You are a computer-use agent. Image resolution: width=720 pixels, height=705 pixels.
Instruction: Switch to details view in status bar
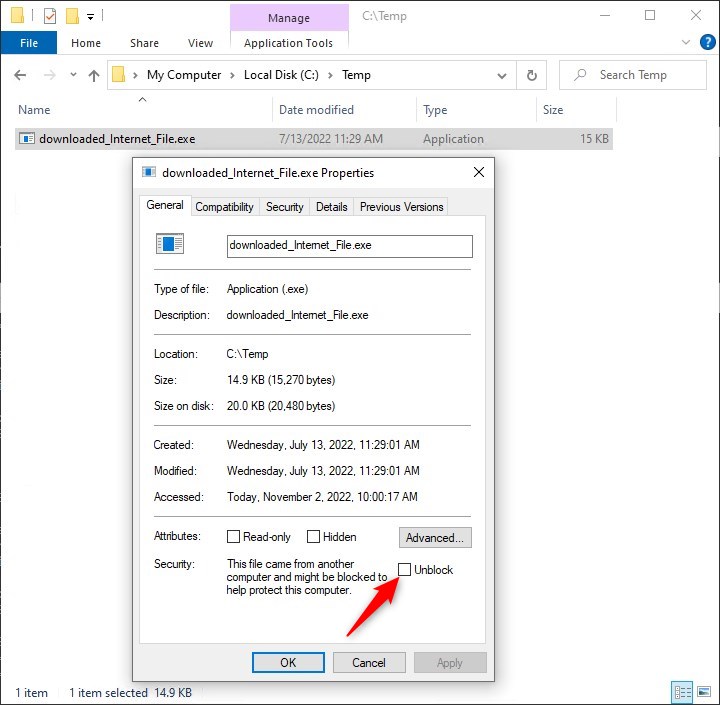pyautogui.click(x=683, y=692)
